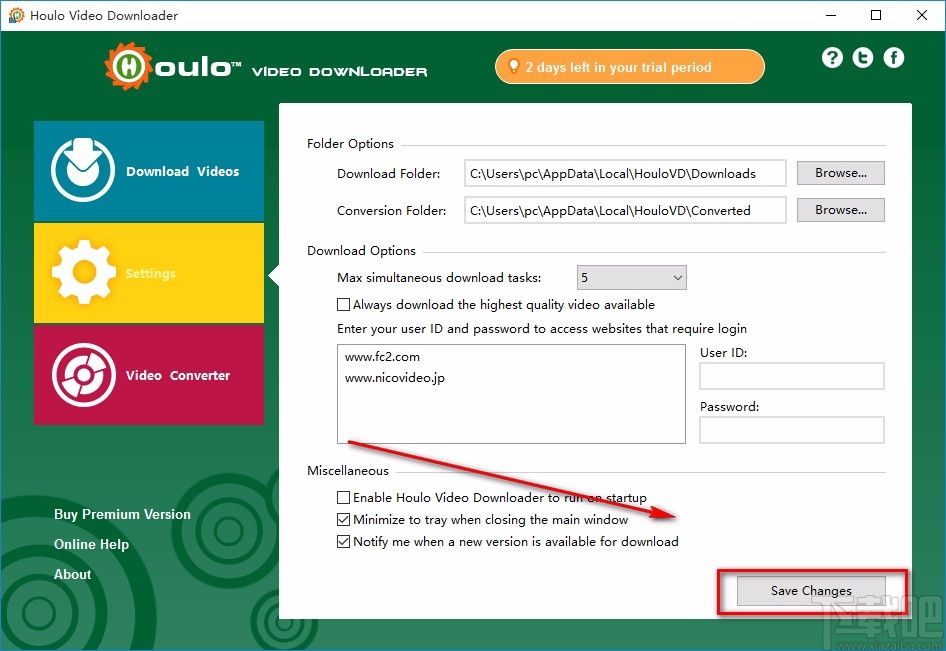Open Houlo's Facebook page icon
The width and height of the screenshot is (946, 651).
(893, 57)
